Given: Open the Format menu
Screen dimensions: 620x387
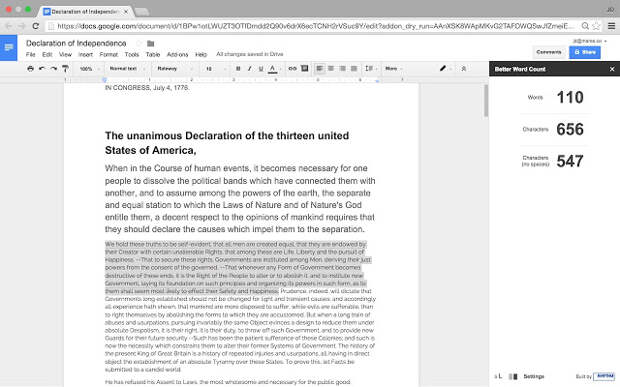Looking at the screenshot, I should [x=109, y=55].
